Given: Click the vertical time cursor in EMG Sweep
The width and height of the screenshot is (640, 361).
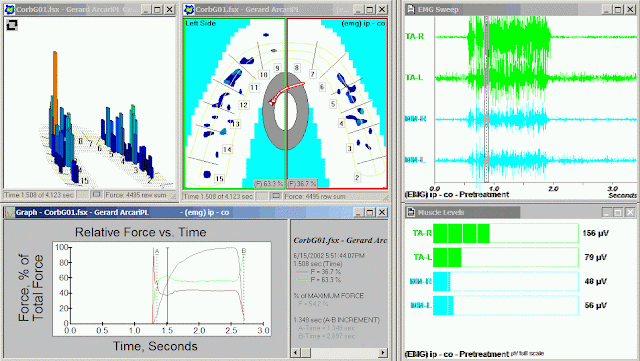Looking at the screenshot, I should 486,100.
